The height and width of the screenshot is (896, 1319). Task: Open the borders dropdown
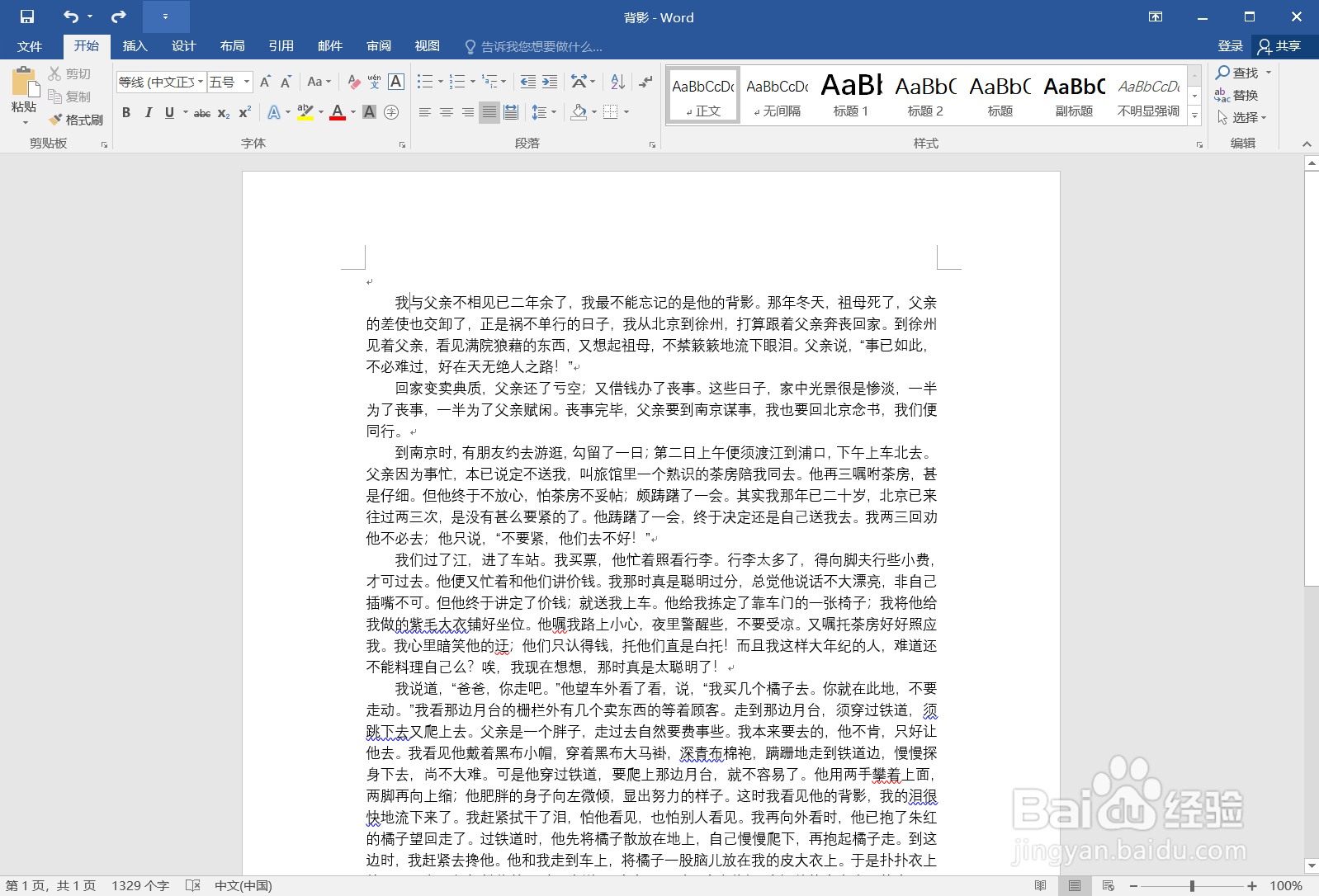(626, 112)
